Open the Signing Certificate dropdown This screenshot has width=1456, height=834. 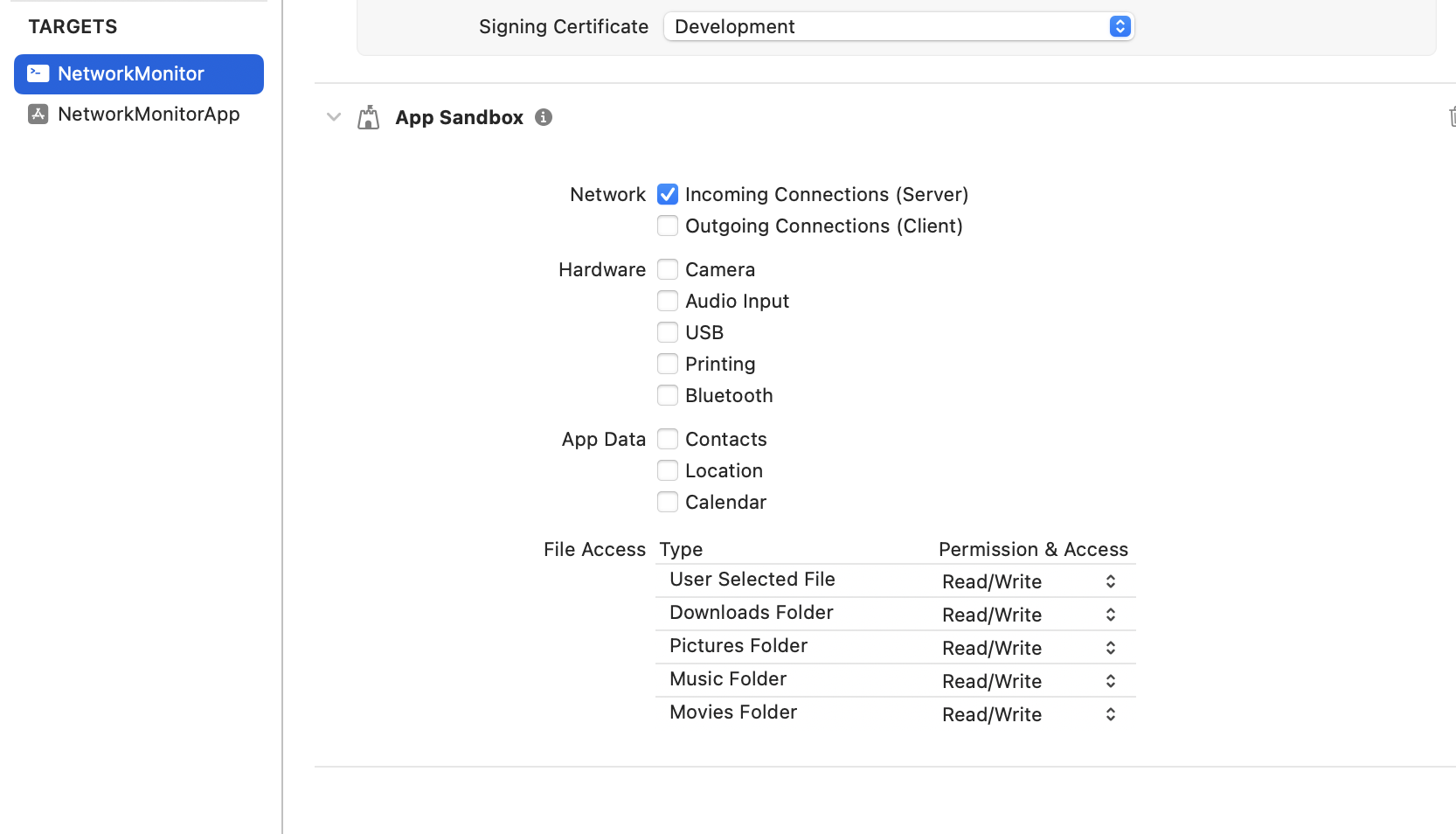coord(898,26)
